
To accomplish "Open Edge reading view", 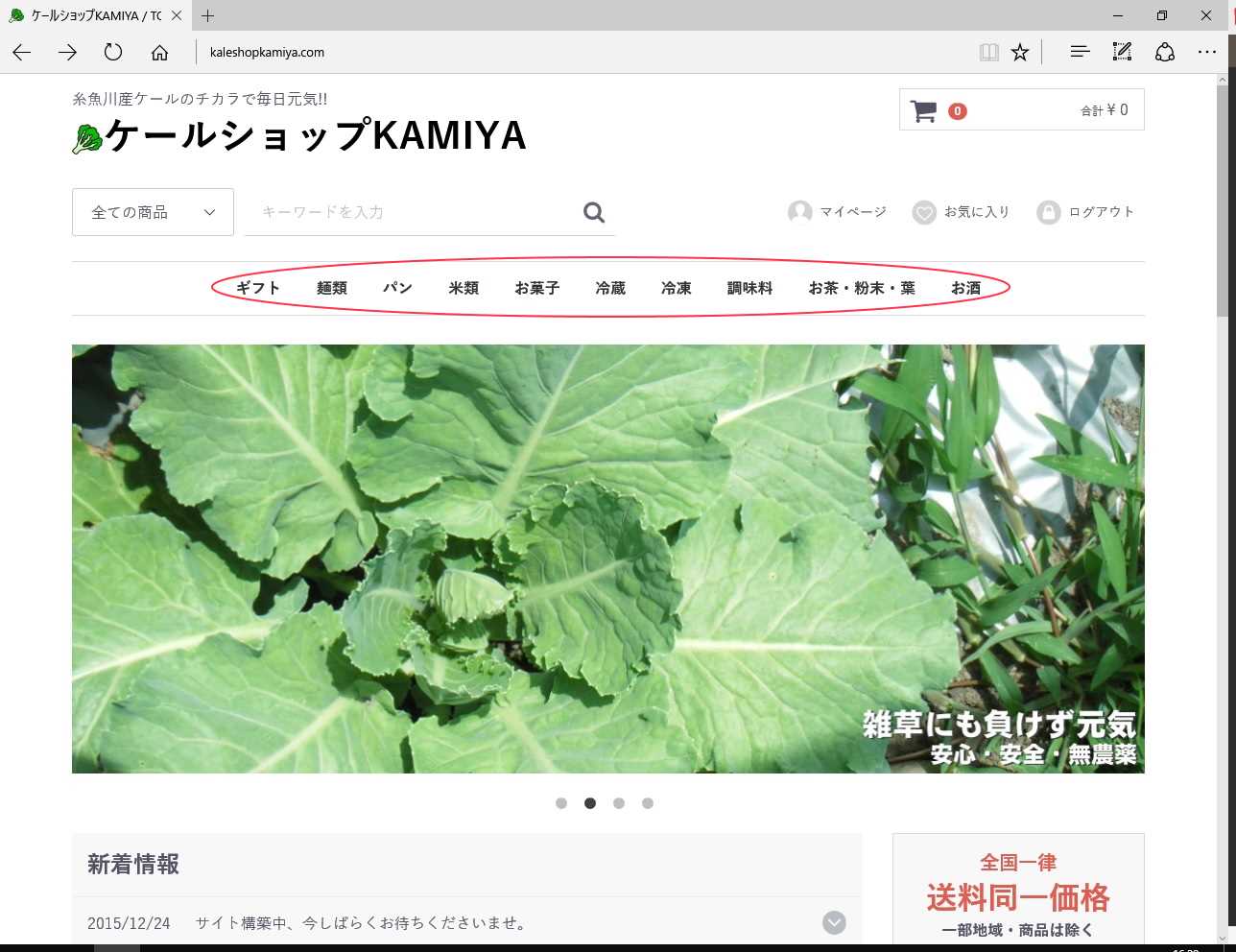I will coord(988,53).
